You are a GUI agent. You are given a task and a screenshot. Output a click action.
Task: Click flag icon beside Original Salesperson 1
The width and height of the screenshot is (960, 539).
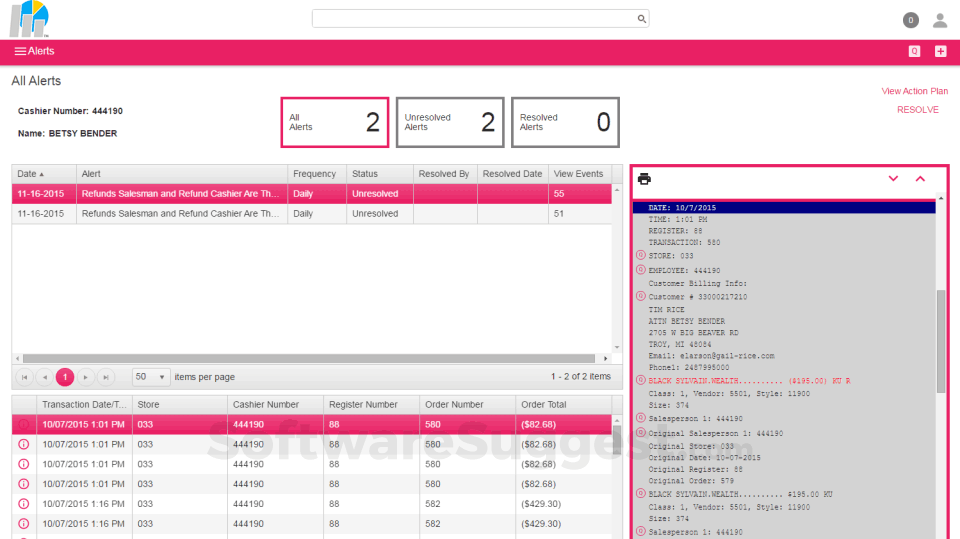[x=640, y=432]
